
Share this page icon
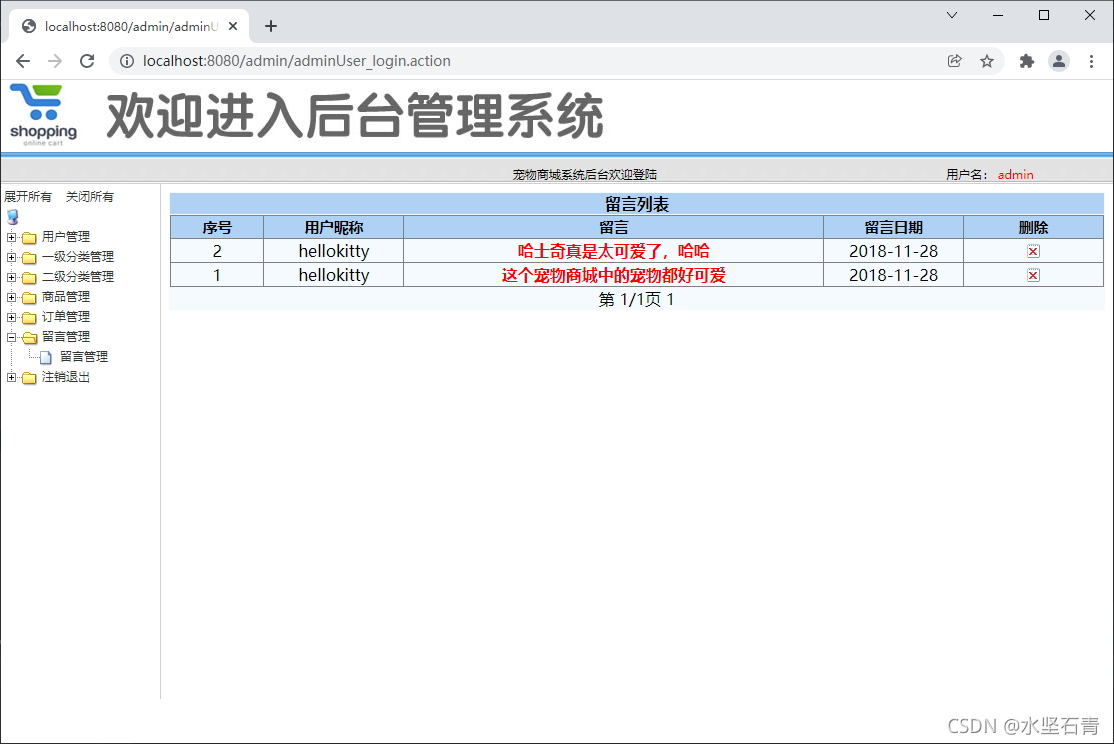click(955, 61)
